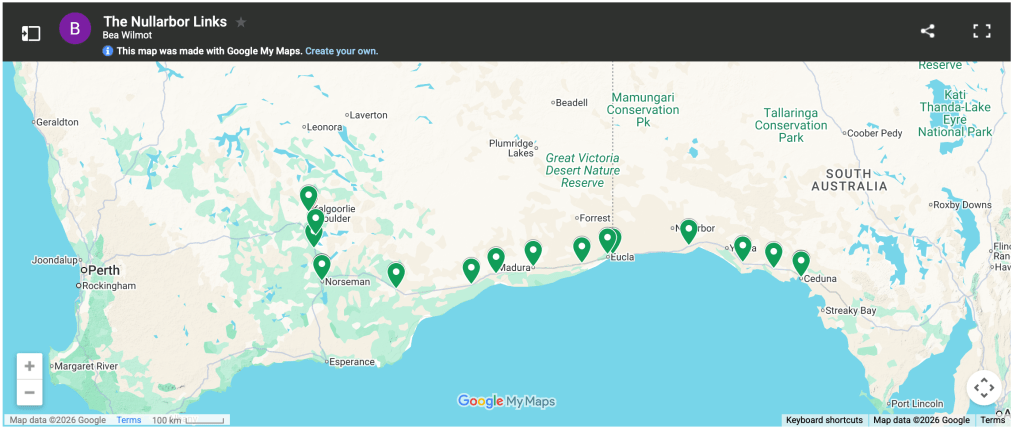This screenshot has height=435, width=1024.
Task: Open the map camera pan controls
Action: (x=982, y=387)
